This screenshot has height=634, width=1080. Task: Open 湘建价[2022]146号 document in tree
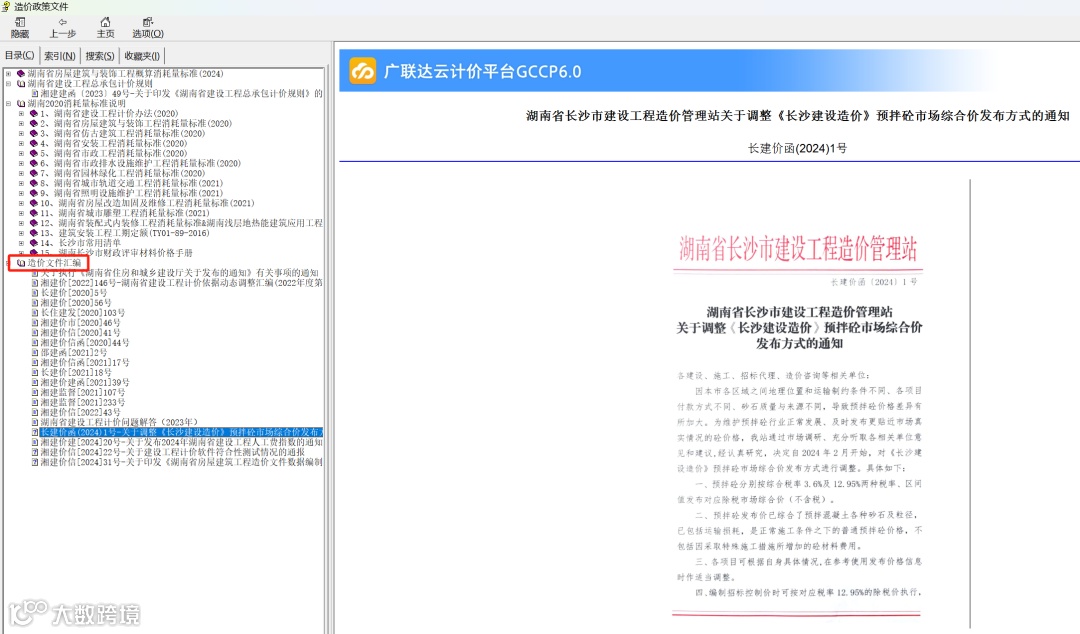click(181, 283)
